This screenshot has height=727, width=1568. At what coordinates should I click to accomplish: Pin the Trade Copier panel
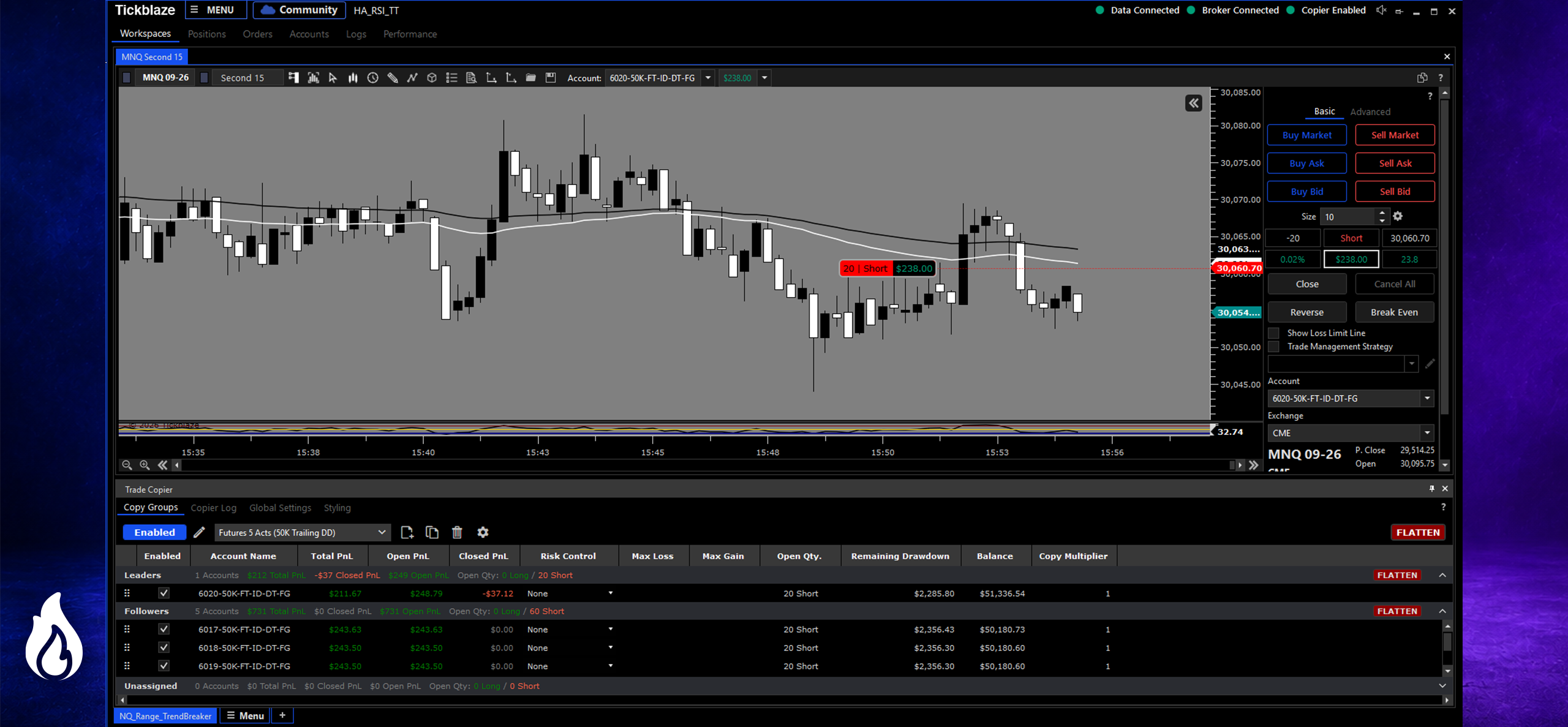[1431, 488]
